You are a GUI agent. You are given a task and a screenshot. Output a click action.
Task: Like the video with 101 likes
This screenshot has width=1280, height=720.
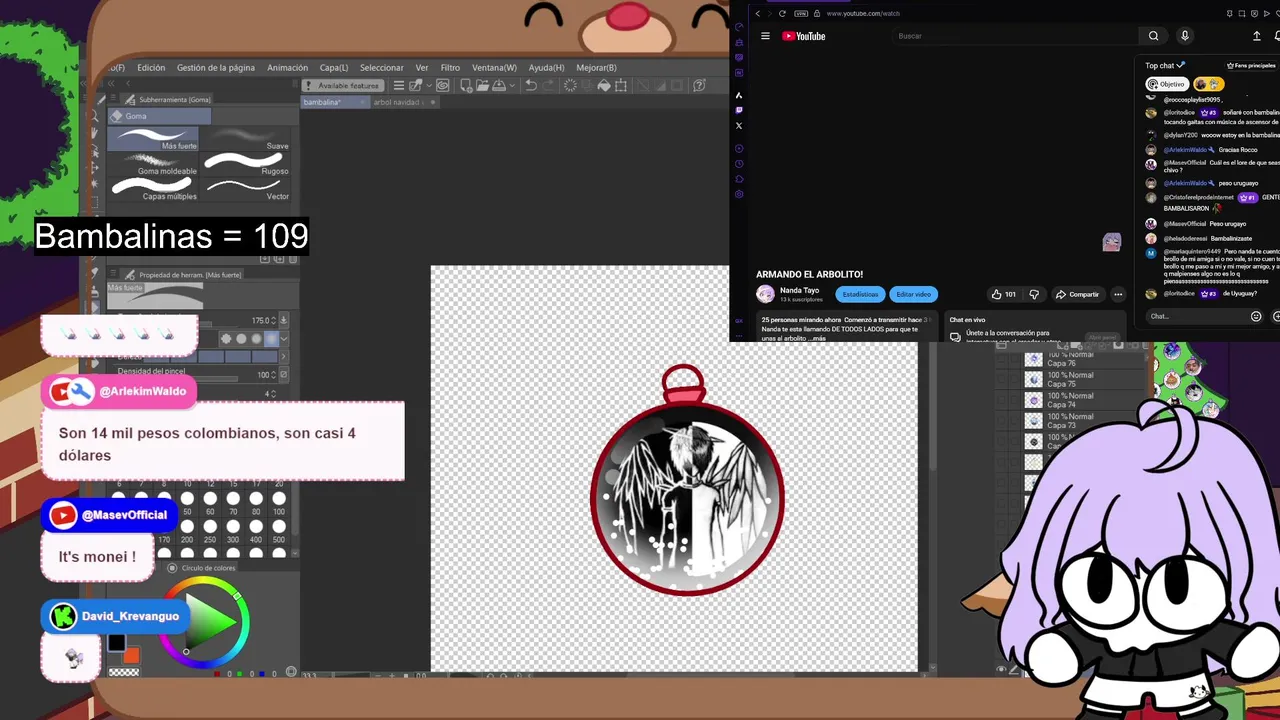click(x=1004, y=294)
